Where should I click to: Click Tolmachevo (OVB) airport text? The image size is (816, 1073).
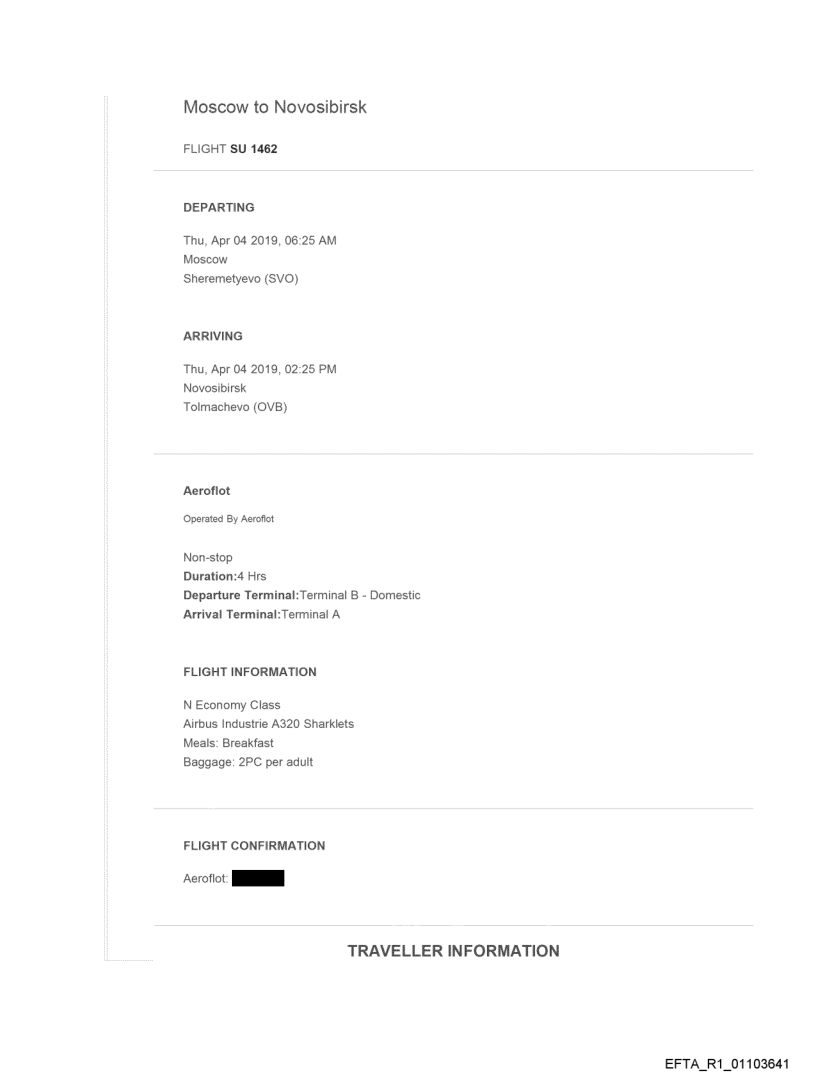[235, 406]
